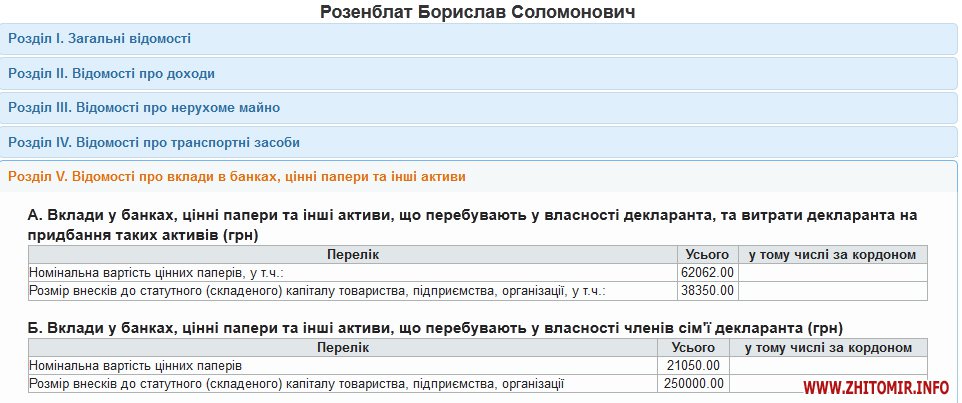Viewport: 962px width, 403px height.
Task: Expand Розділ III. Відомості про нерухоме майно
Action: [x=144, y=107]
